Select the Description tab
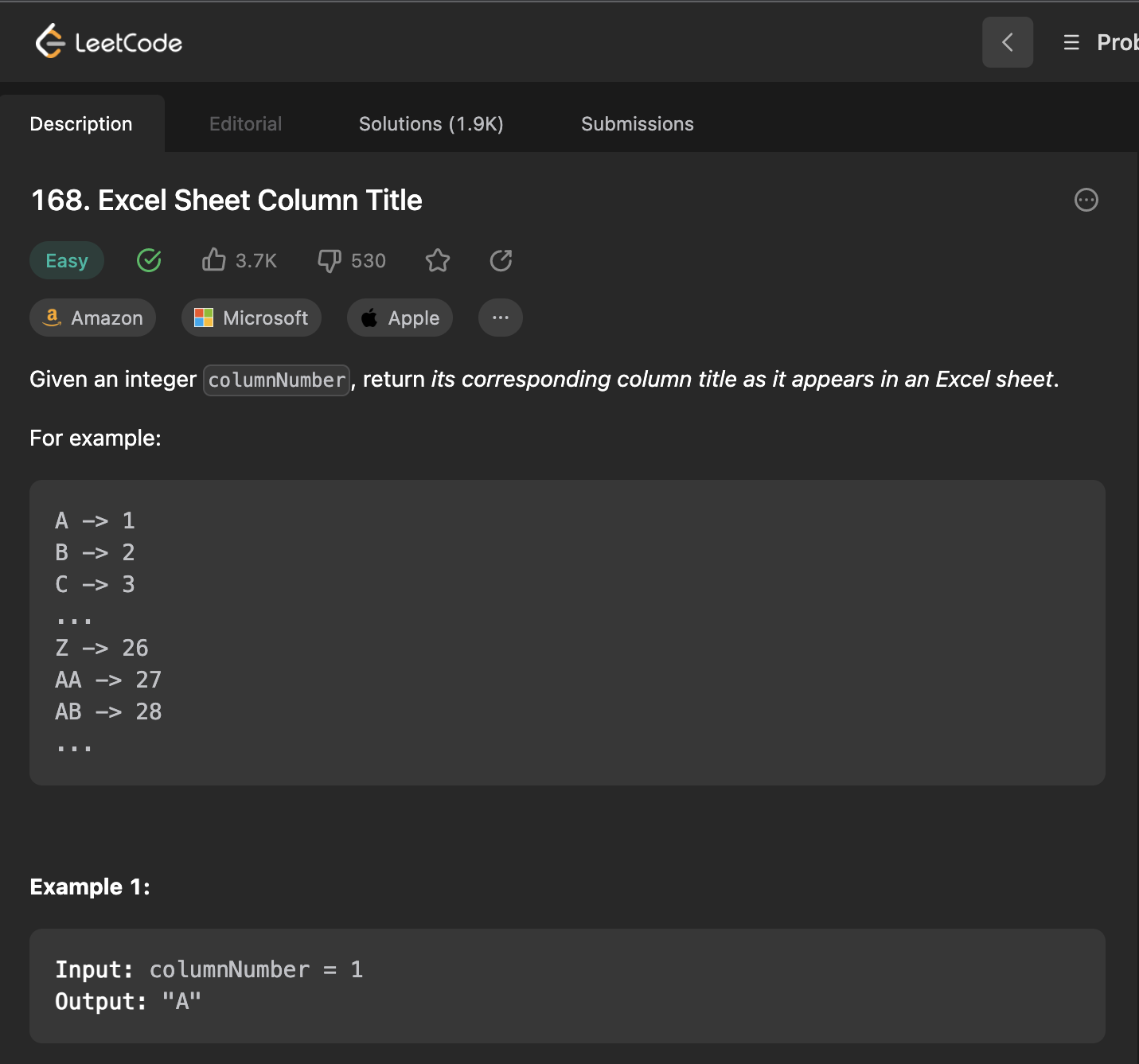Viewport: 1139px width, 1064px height. [x=81, y=124]
